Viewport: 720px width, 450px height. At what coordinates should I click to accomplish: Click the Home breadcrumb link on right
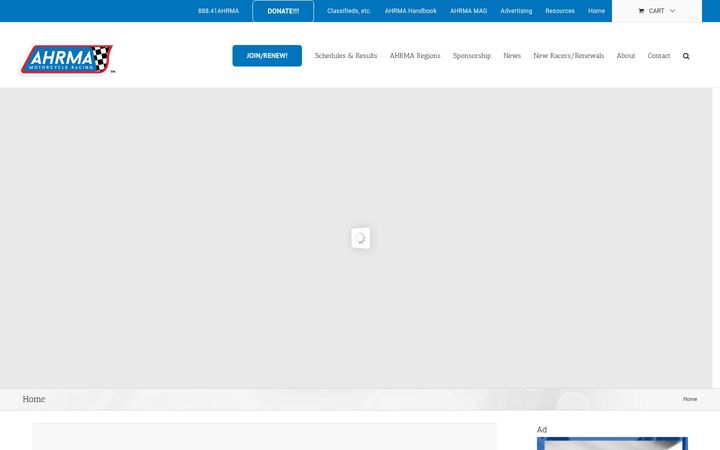[690, 399]
